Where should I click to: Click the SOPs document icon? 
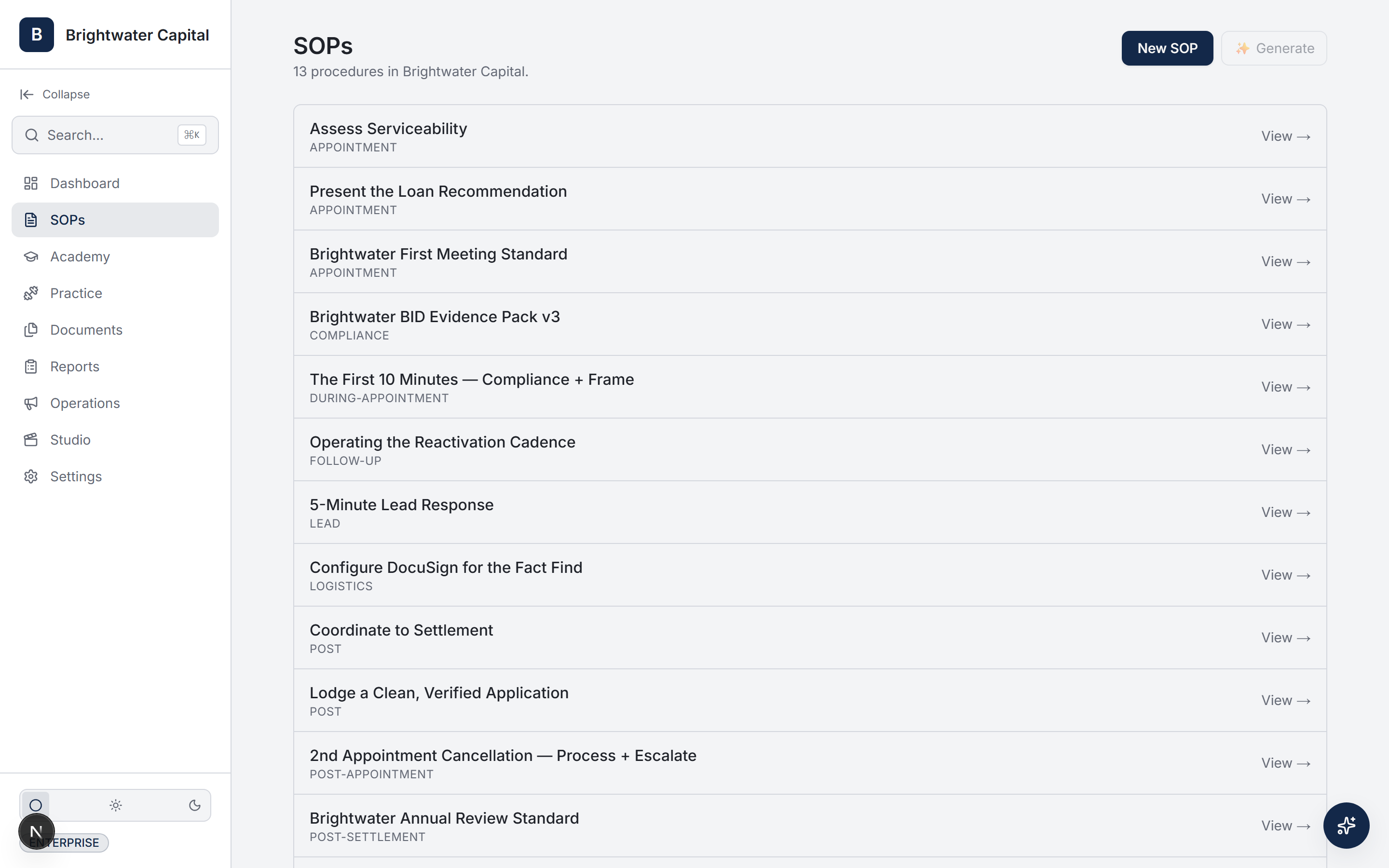point(31,220)
